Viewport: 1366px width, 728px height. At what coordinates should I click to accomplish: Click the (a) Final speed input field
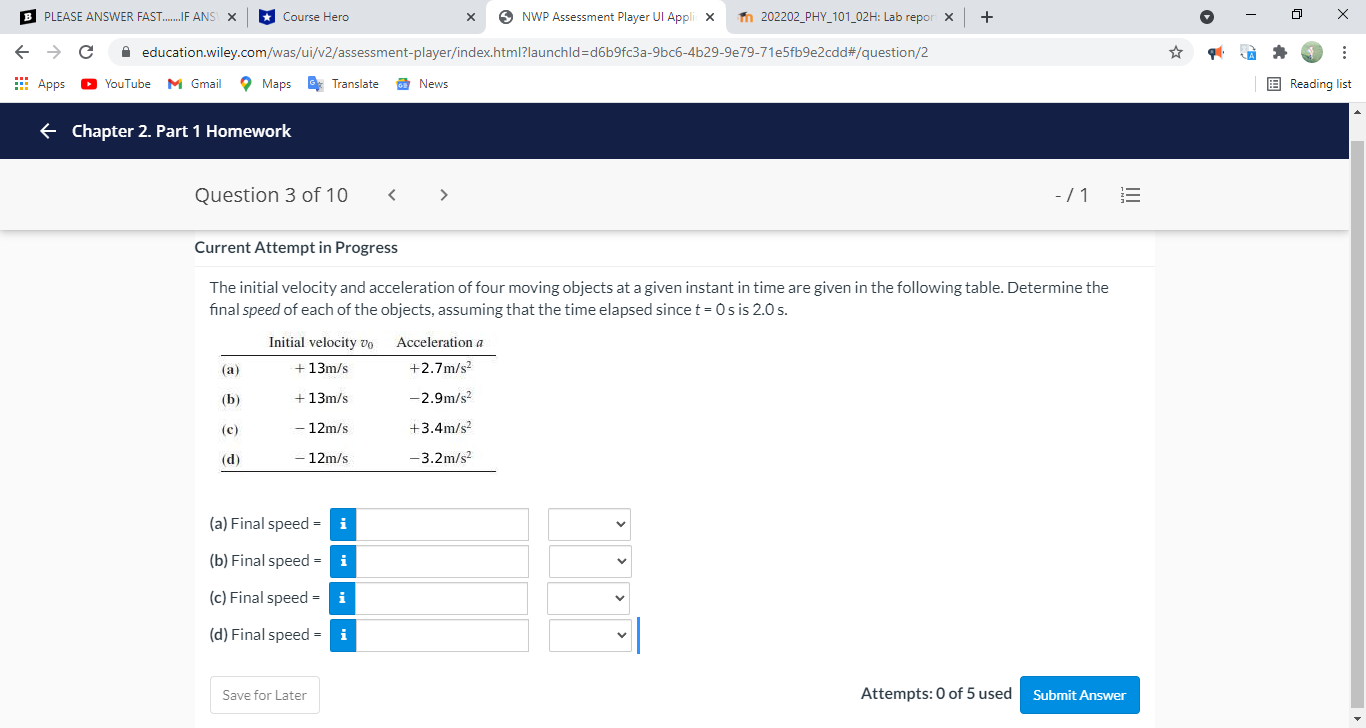(442, 524)
